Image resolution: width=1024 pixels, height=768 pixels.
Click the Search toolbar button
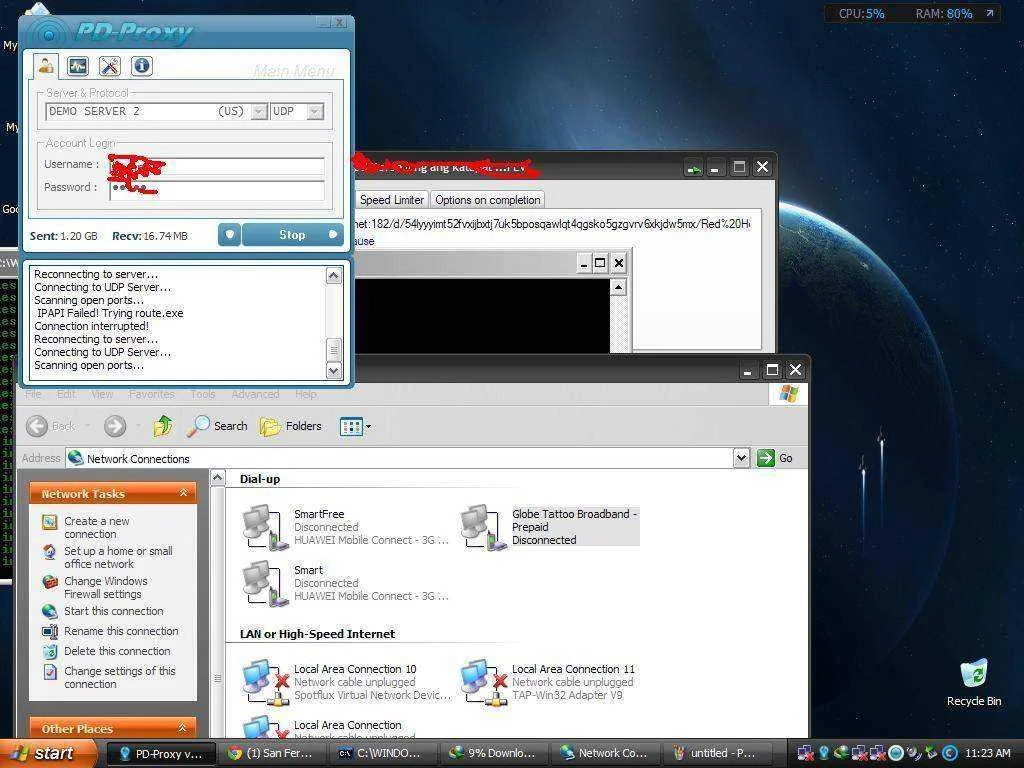[217, 426]
